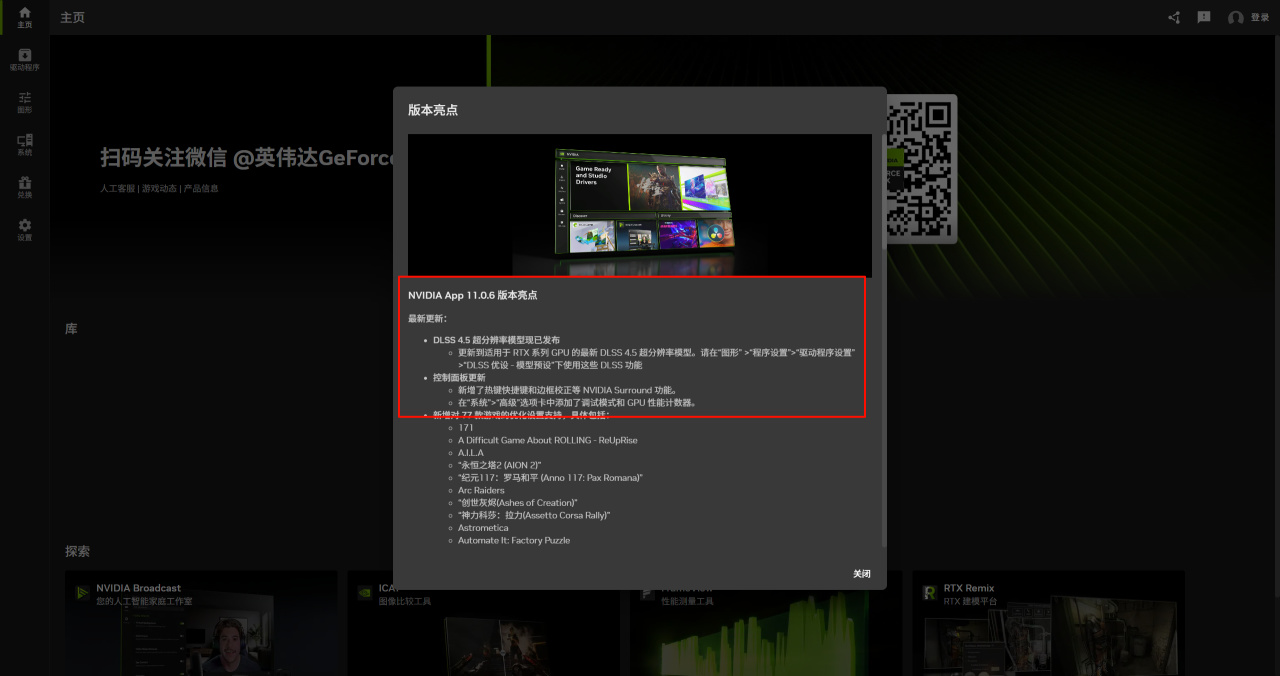Click the 最新更新 label

click(428, 318)
